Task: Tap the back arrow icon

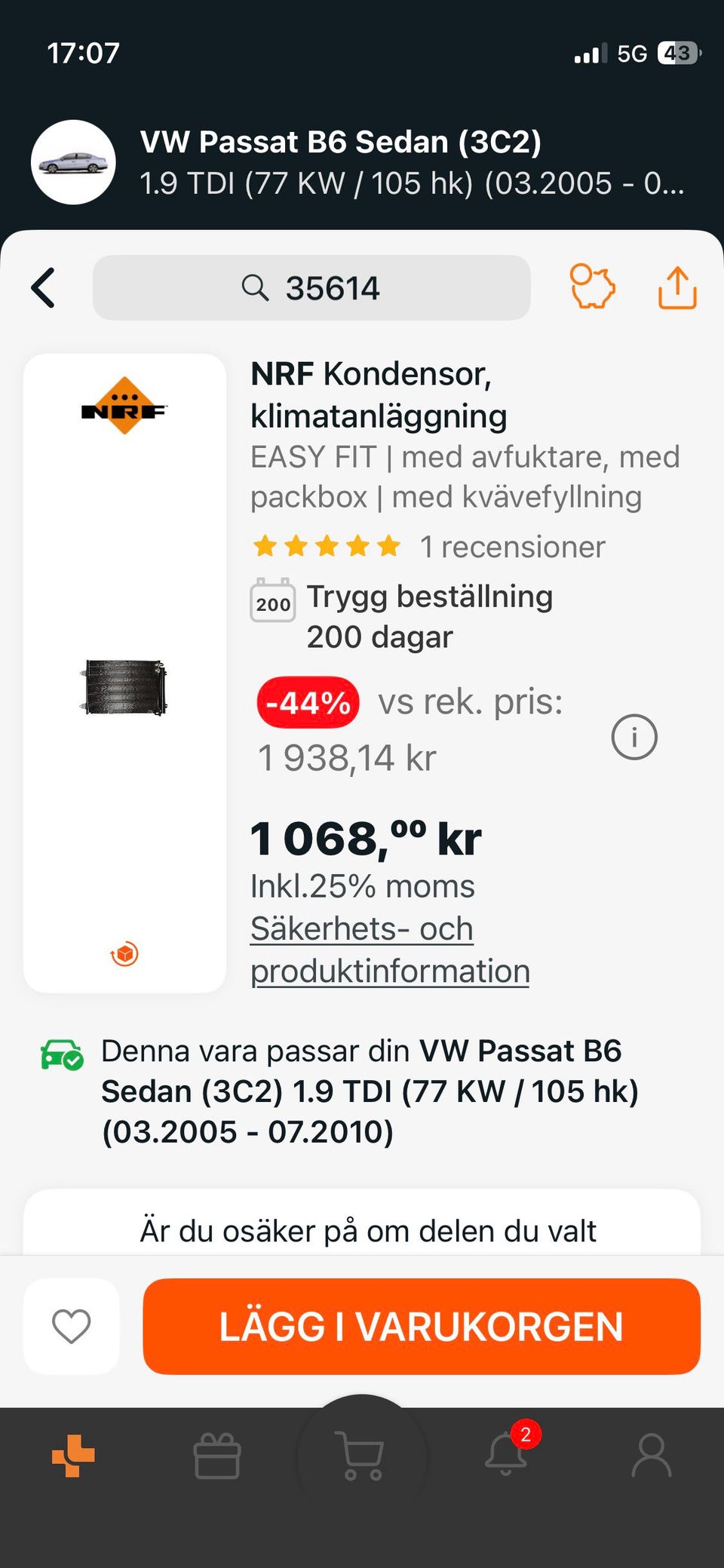Action: tap(43, 288)
